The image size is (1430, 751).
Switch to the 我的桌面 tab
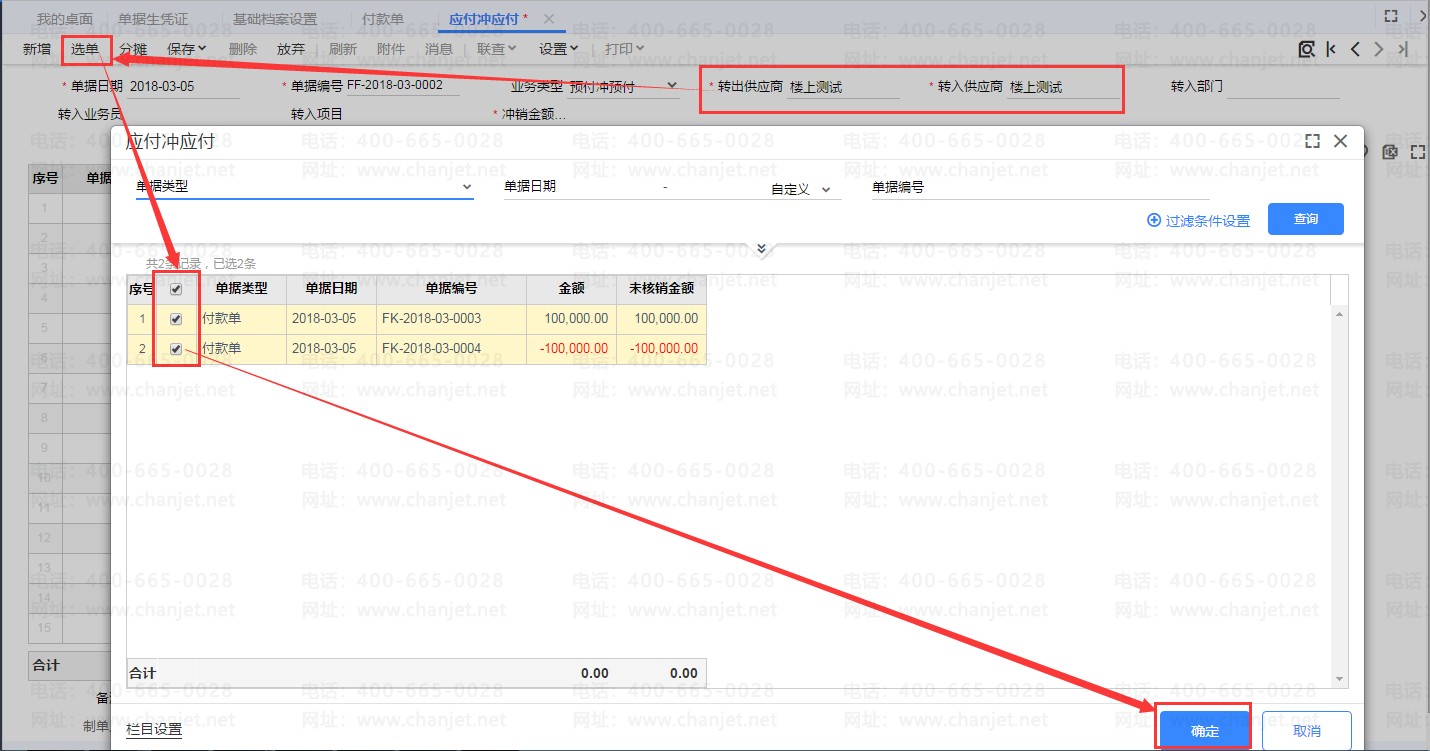[x=65, y=19]
